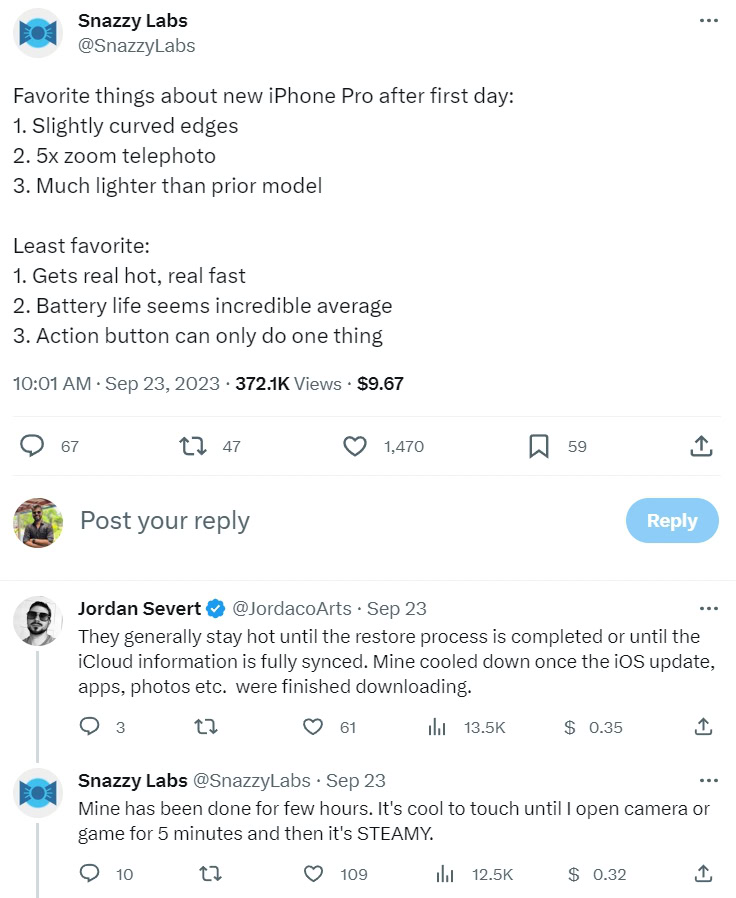
Task: Reply to Snazzy Labs' STEAMY comment
Action: pyautogui.click(x=89, y=874)
